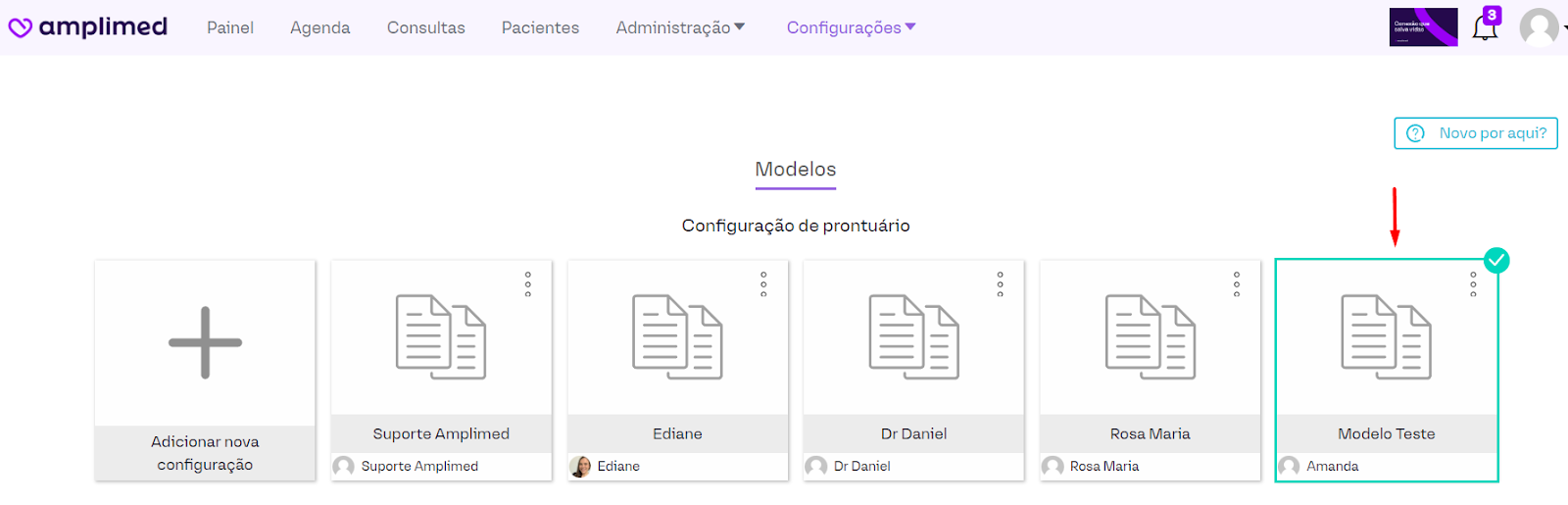This screenshot has width=1568, height=505.
Task: Open three-dot menu on Ediane card
Action: tap(763, 284)
